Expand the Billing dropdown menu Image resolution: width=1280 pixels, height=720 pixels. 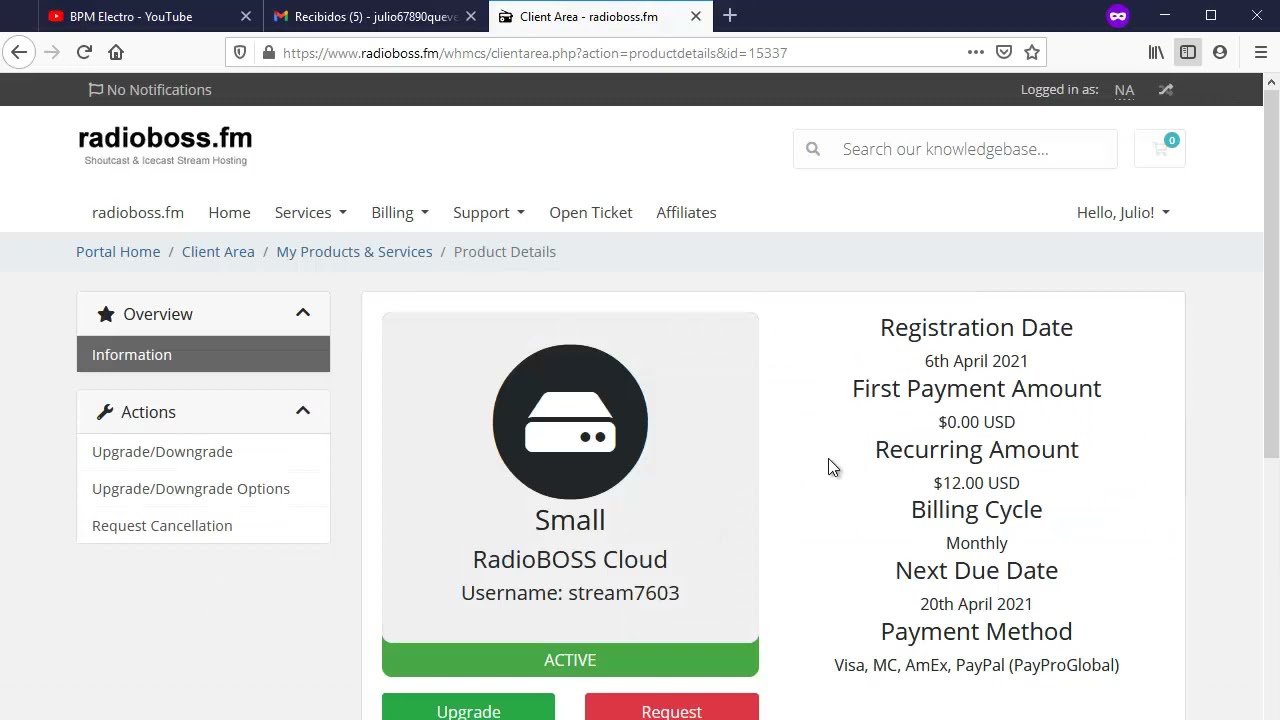[400, 212]
